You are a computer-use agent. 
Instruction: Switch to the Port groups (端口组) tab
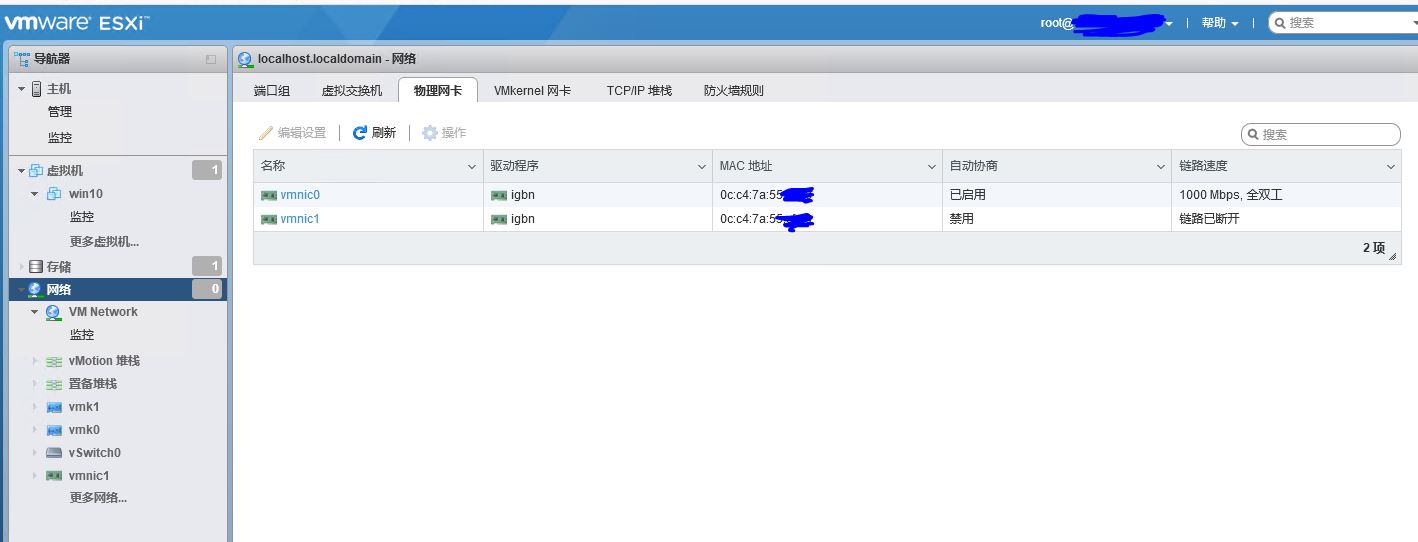272,90
